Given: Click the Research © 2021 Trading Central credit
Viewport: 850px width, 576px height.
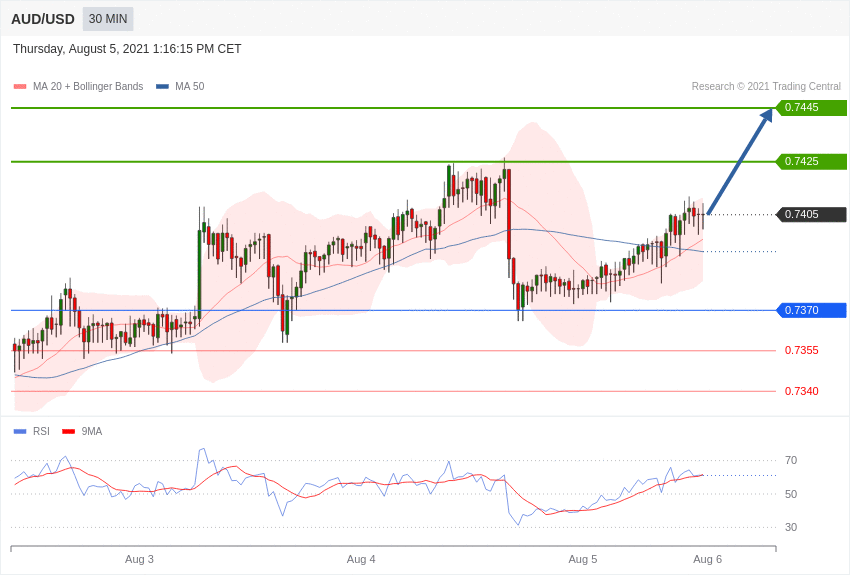Looking at the screenshot, I should (x=766, y=87).
